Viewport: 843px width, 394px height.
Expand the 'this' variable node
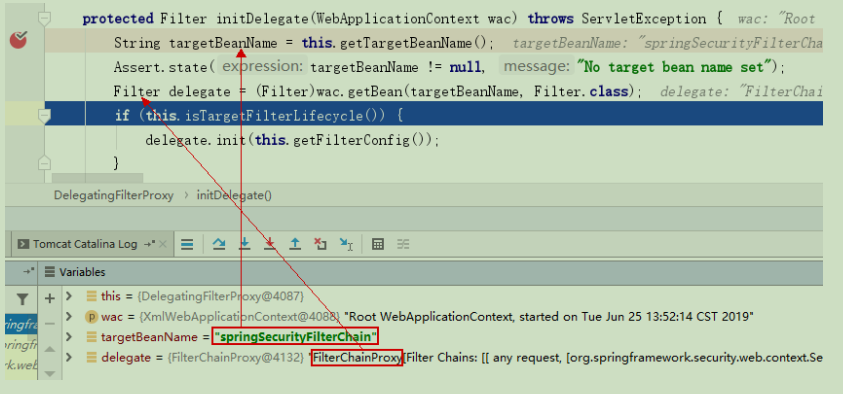pyautogui.click(x=68, y=296)
